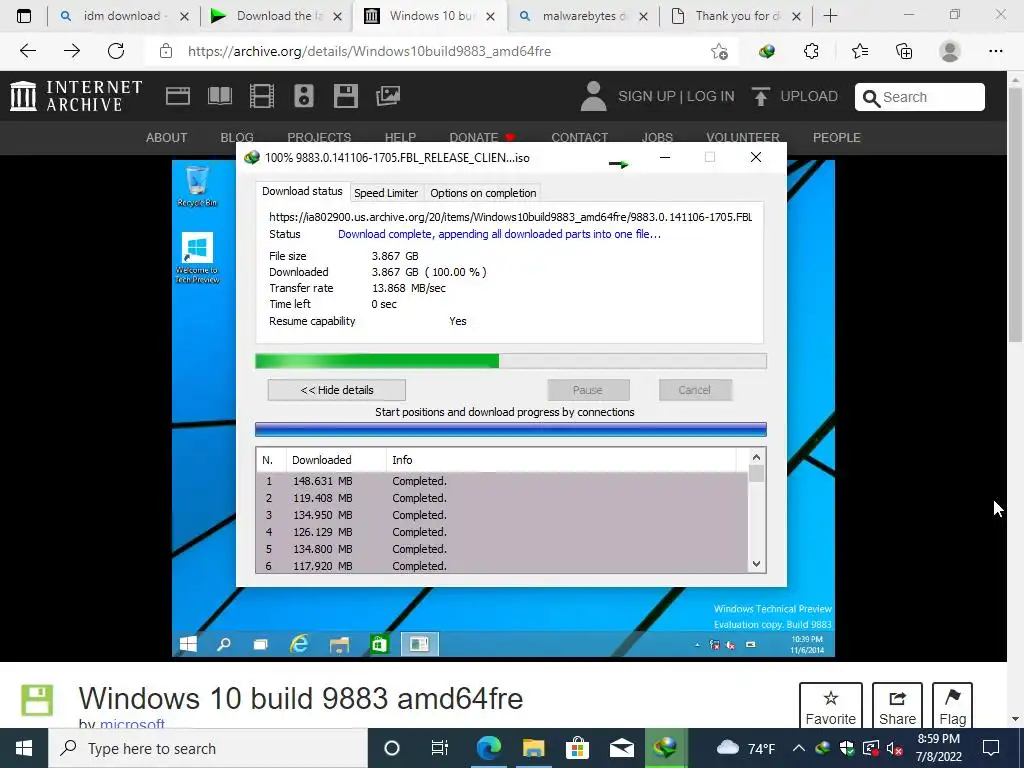Viewport: 1024px width, 768px height.
Task: Add page to favorites star icon
Action: point(719,51)
